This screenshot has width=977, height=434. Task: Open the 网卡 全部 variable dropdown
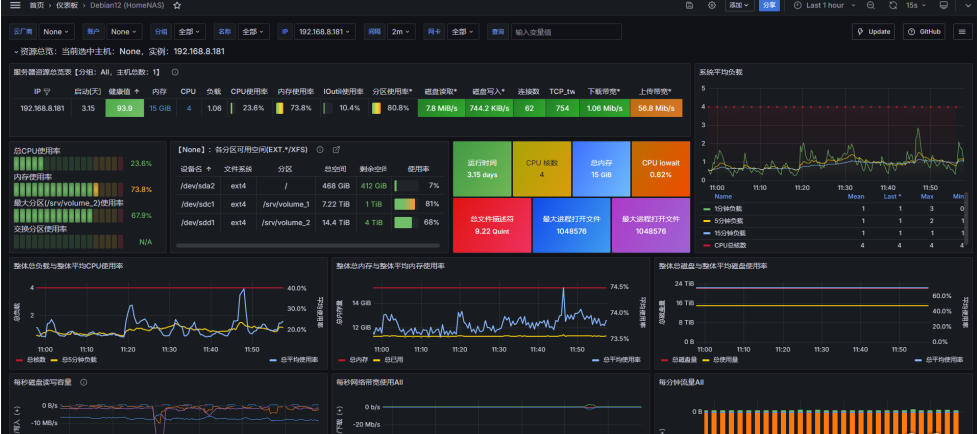(462, 32)
